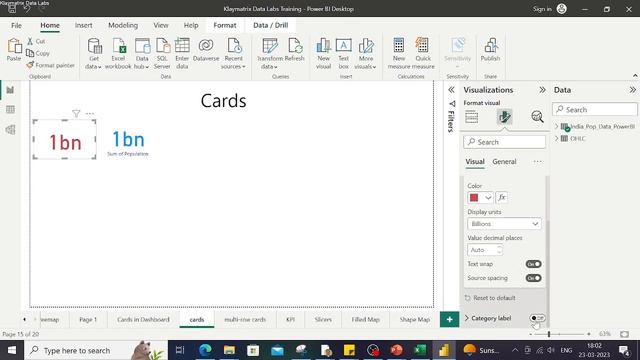The image size is (640, 360).
Task: Click Recent sources
Action: point(233,53)
